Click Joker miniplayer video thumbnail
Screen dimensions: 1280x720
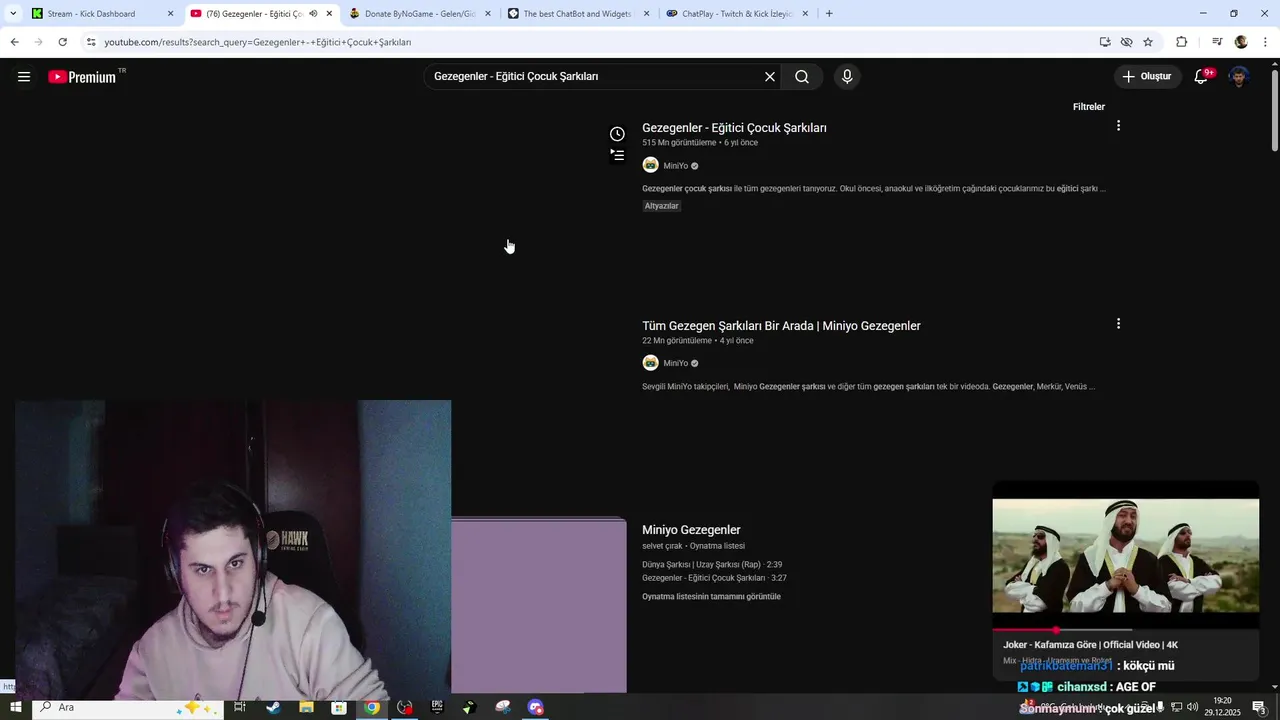[1126, 555]
